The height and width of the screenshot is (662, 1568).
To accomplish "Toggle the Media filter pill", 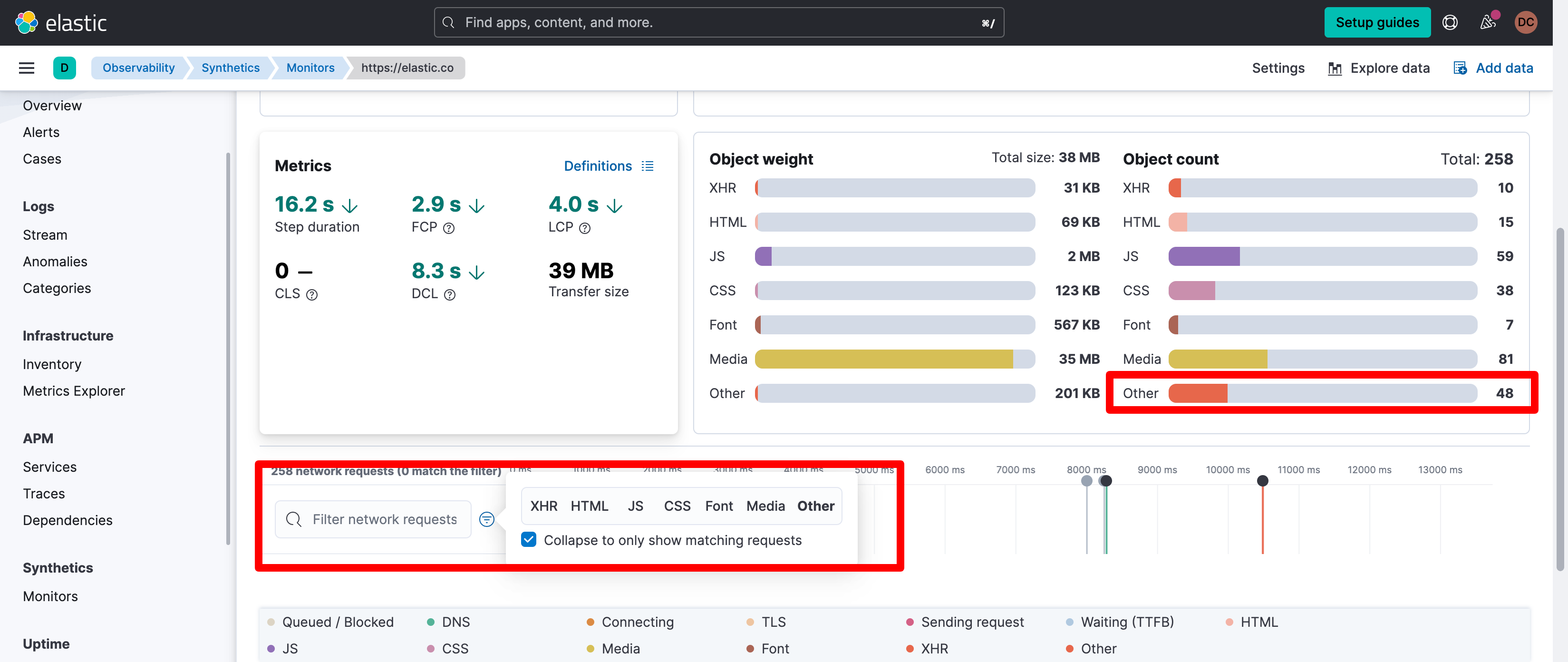I will pyautogui.click(x=765, y=506).
